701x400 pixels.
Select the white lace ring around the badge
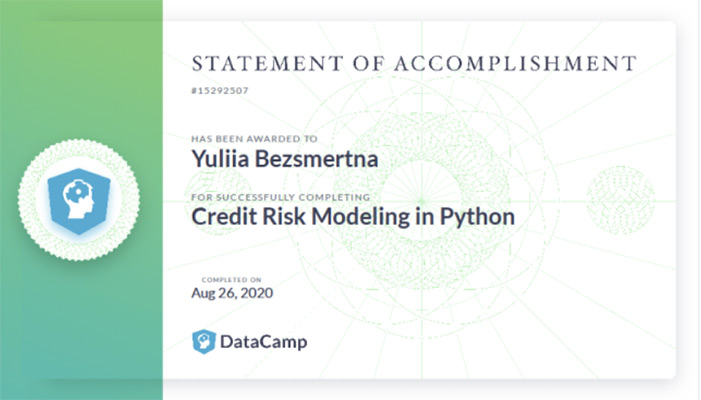tap(79, 200)
